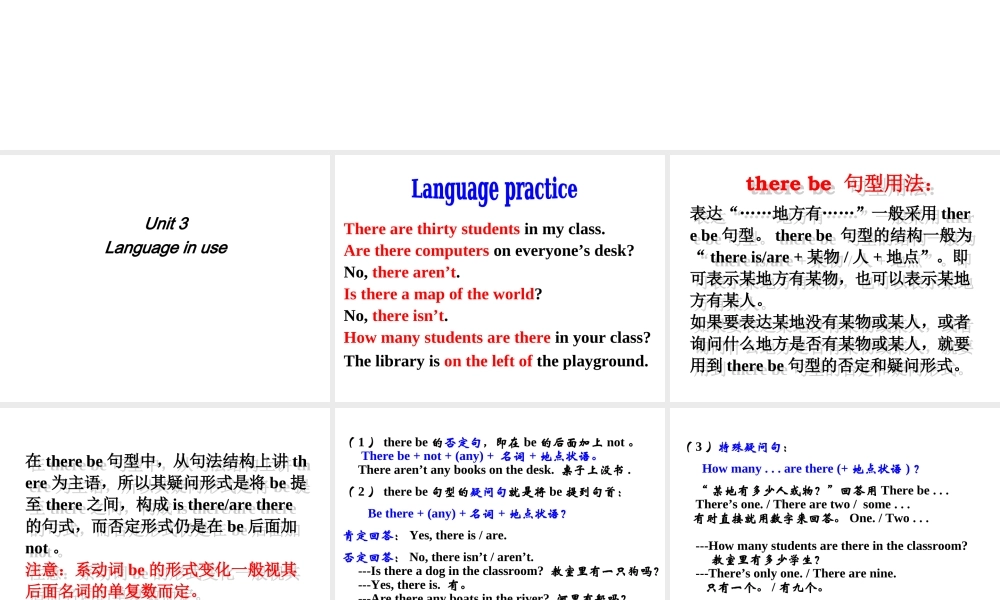Screen dimensions: 1000x600
Task: Select the red '注意' note text
Action: pyautogui.click(x=161, y=581)
